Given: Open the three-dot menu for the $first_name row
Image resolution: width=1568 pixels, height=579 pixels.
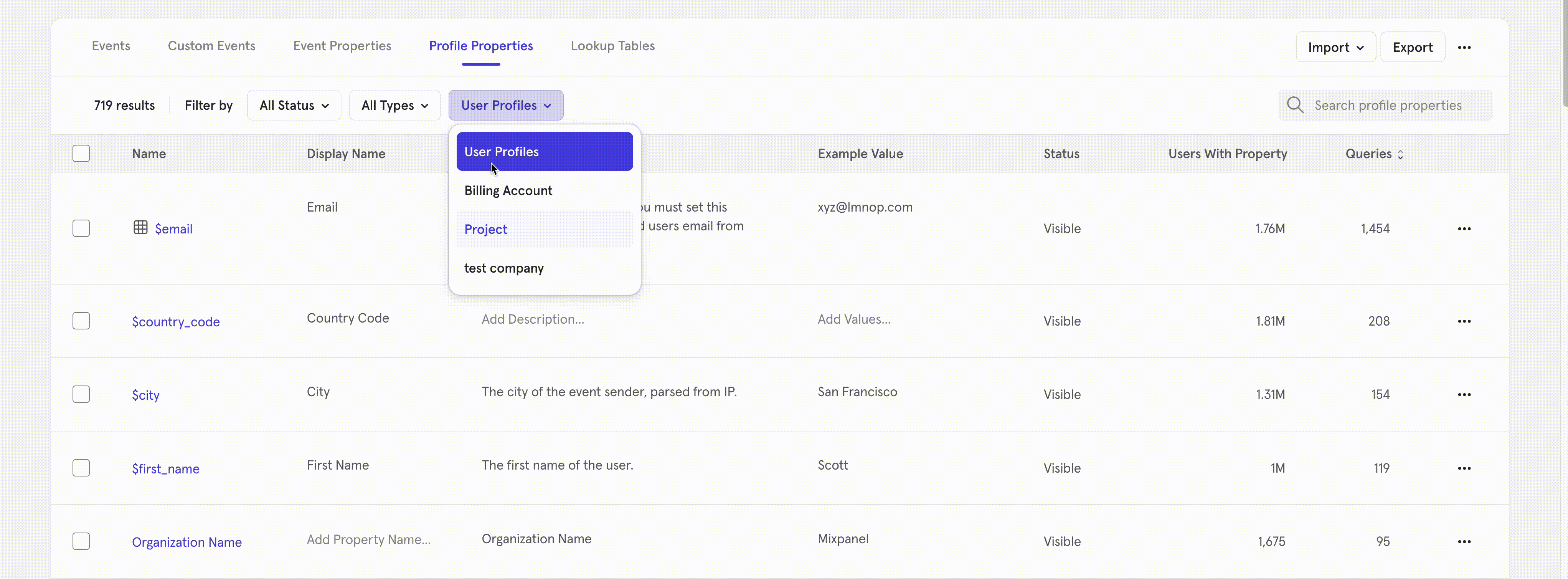Looking at the screenshot, I should coord(1464,468).
